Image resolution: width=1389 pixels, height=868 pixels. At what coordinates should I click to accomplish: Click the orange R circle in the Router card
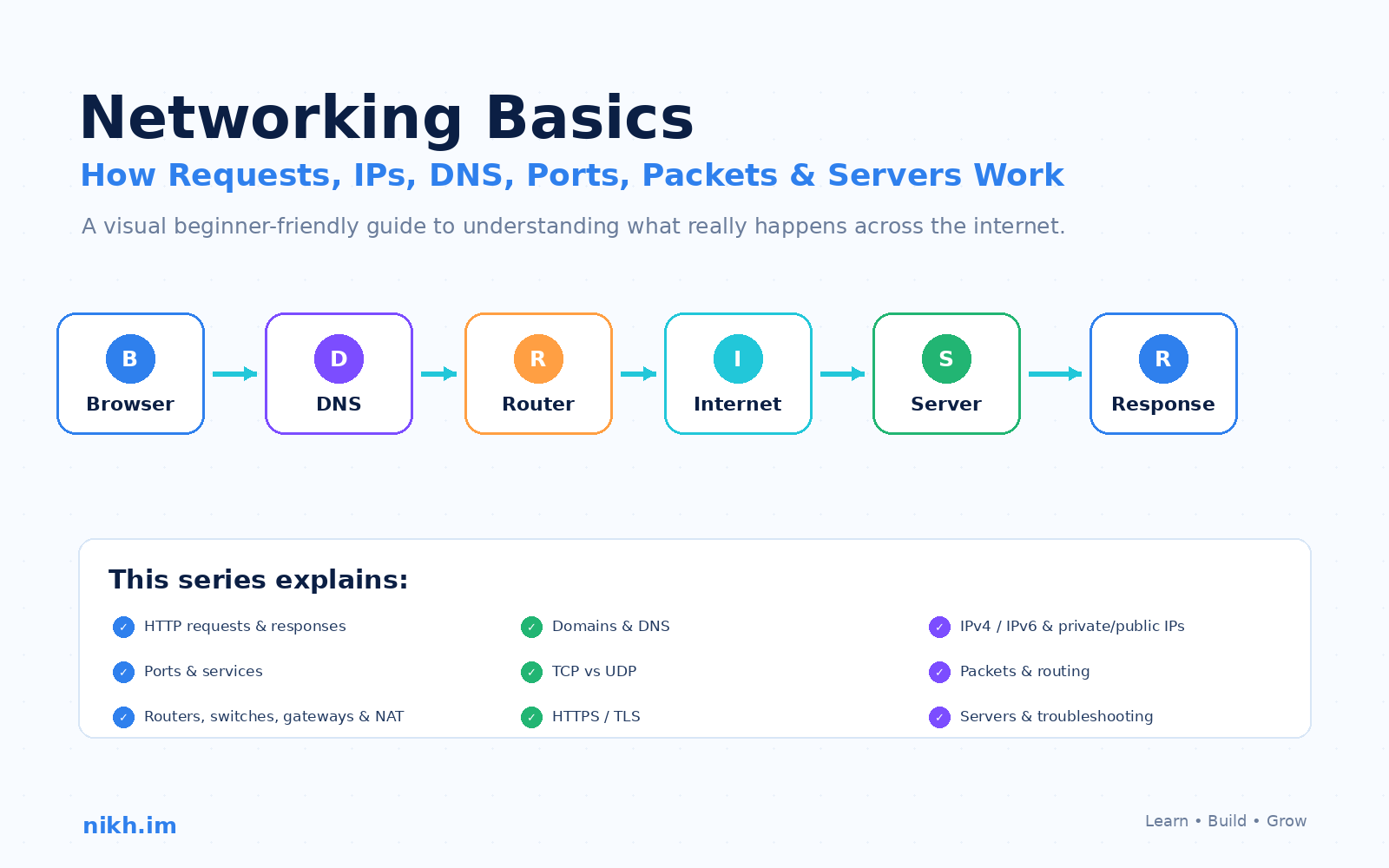click(538, 358)
